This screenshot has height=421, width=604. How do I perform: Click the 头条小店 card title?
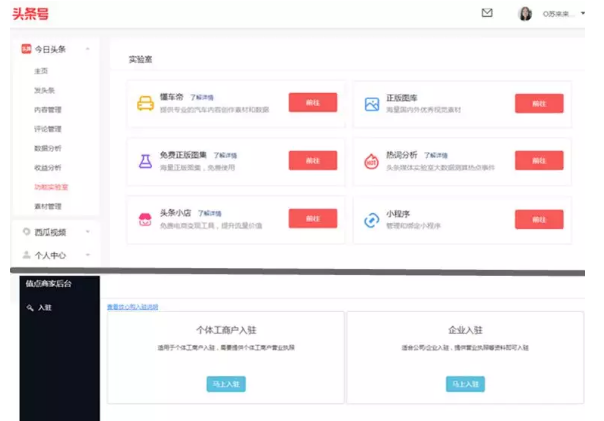point(176,213)
